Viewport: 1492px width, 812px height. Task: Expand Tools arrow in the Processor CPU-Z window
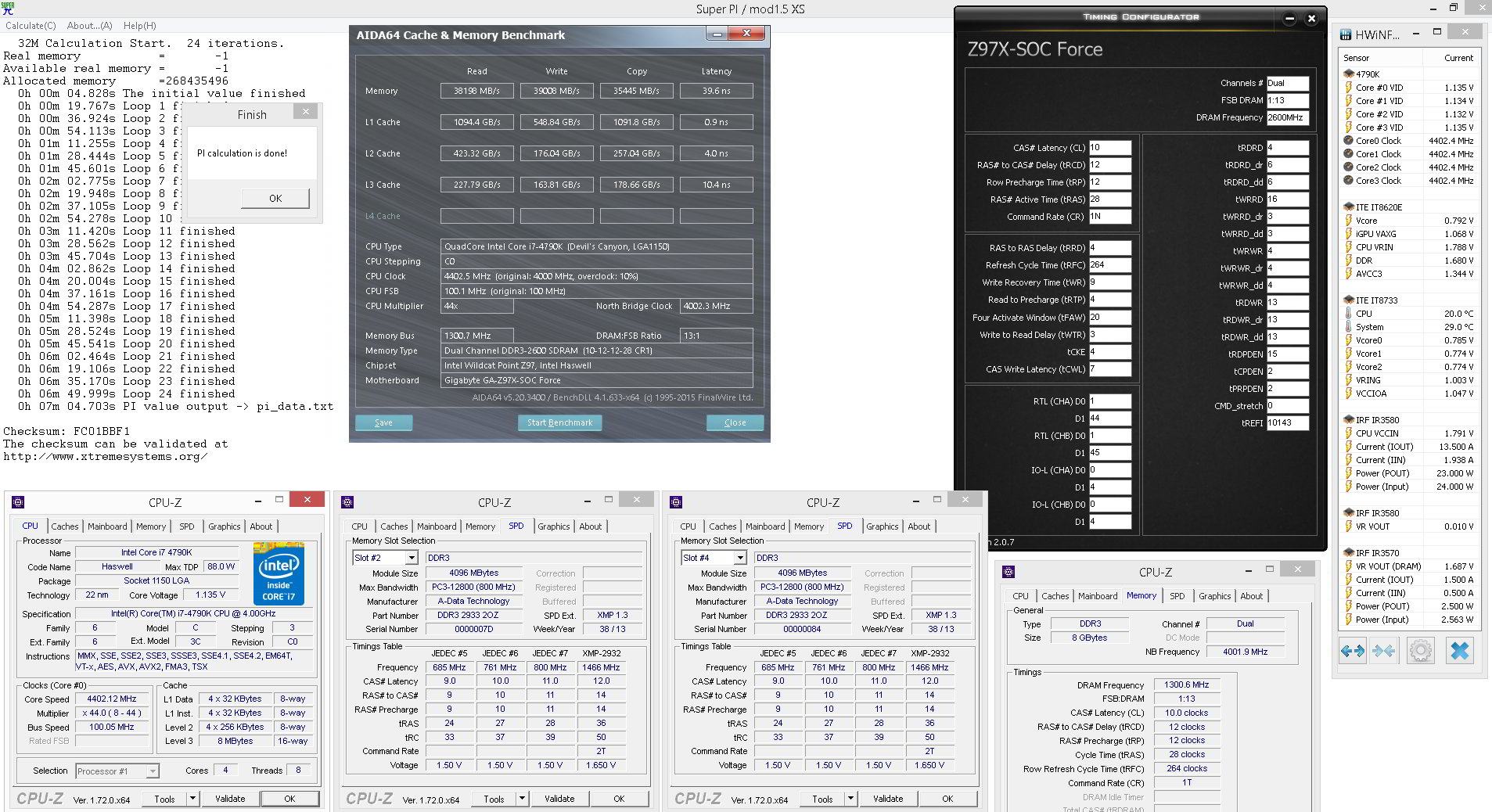click(x=192, y=799)
